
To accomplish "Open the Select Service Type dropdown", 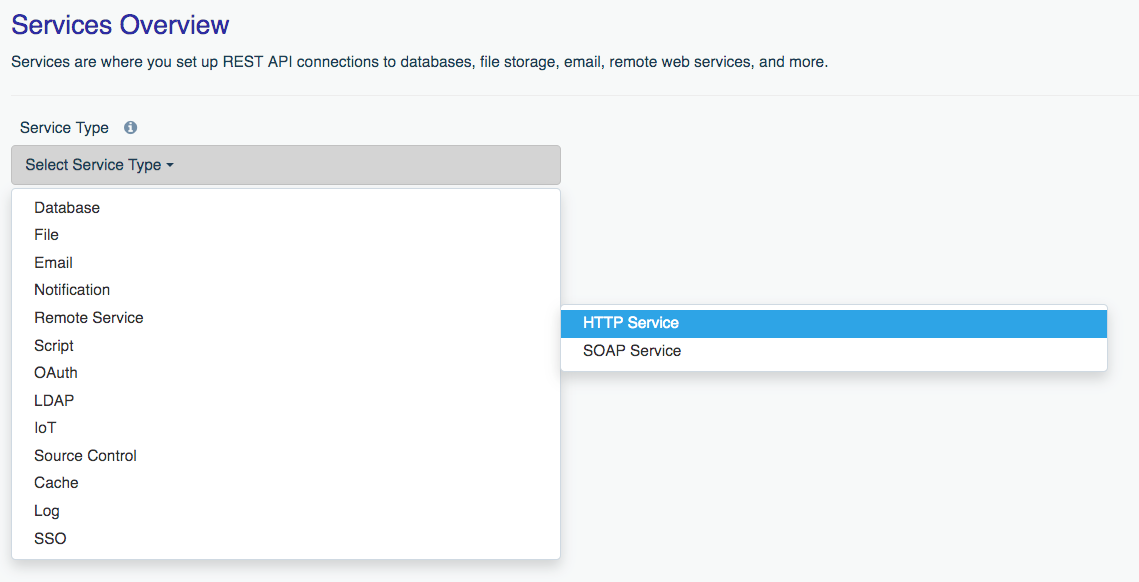I will [x=285, y=165].
